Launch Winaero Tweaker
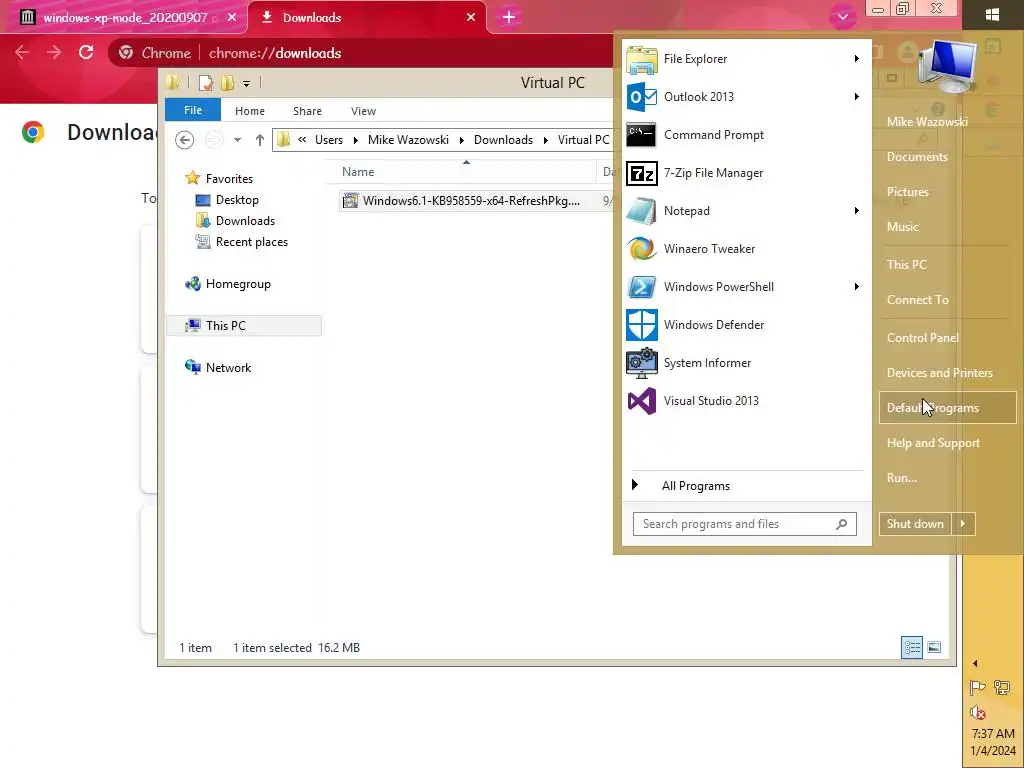 (746, 248)
